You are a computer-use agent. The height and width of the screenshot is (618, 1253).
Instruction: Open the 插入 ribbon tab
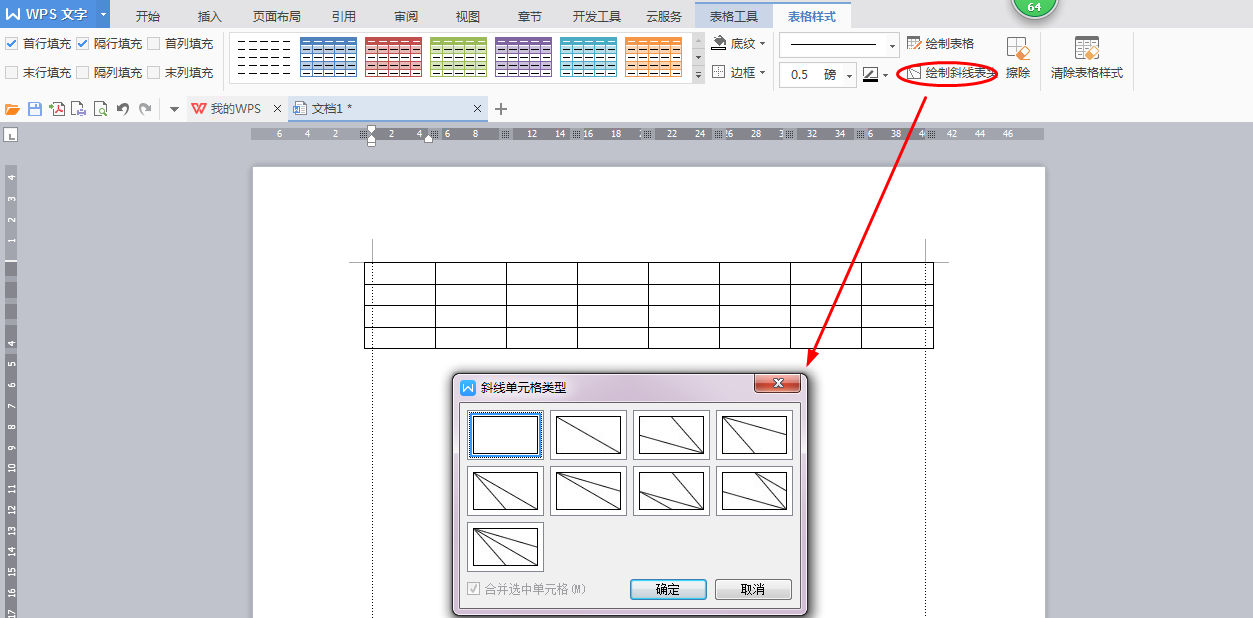tap(210, 16)
